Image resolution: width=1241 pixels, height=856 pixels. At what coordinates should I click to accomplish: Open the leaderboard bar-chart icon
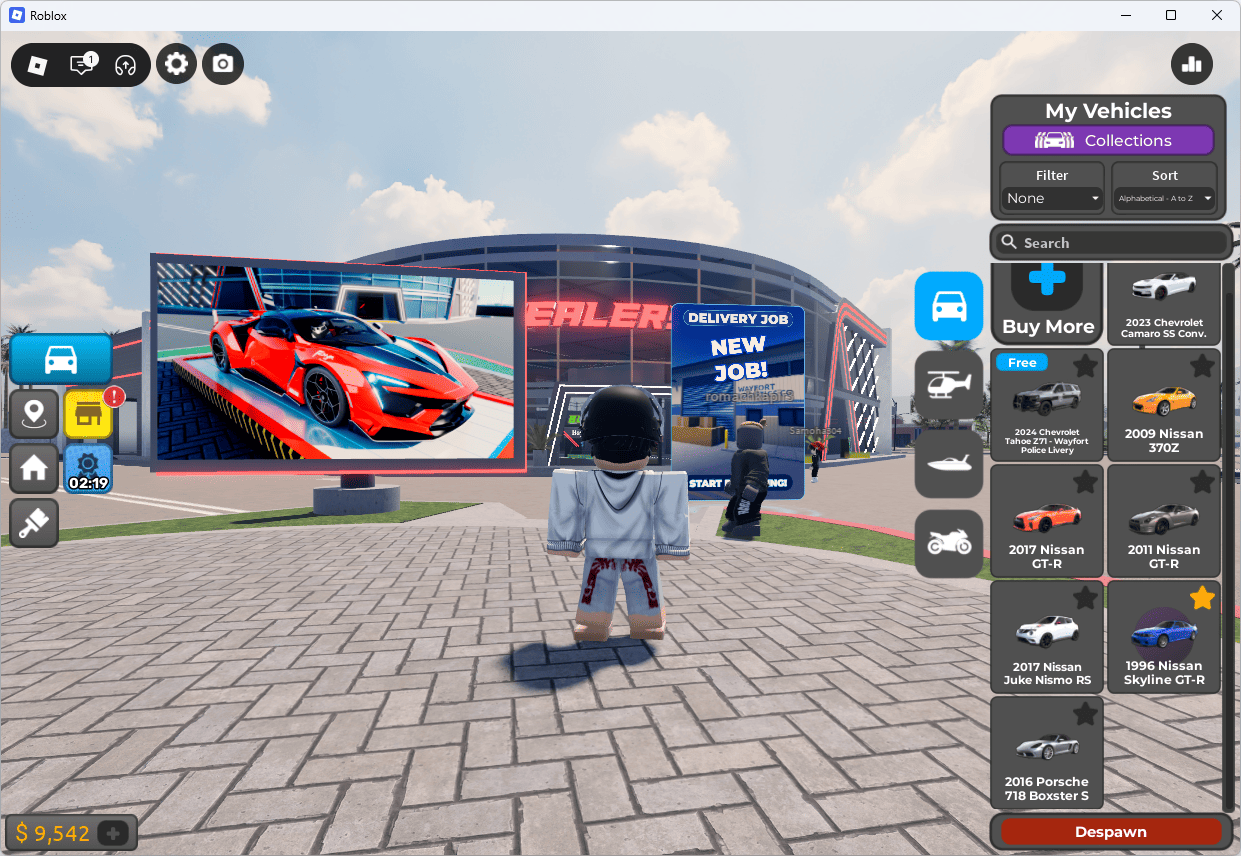[x=1192, y=64]
